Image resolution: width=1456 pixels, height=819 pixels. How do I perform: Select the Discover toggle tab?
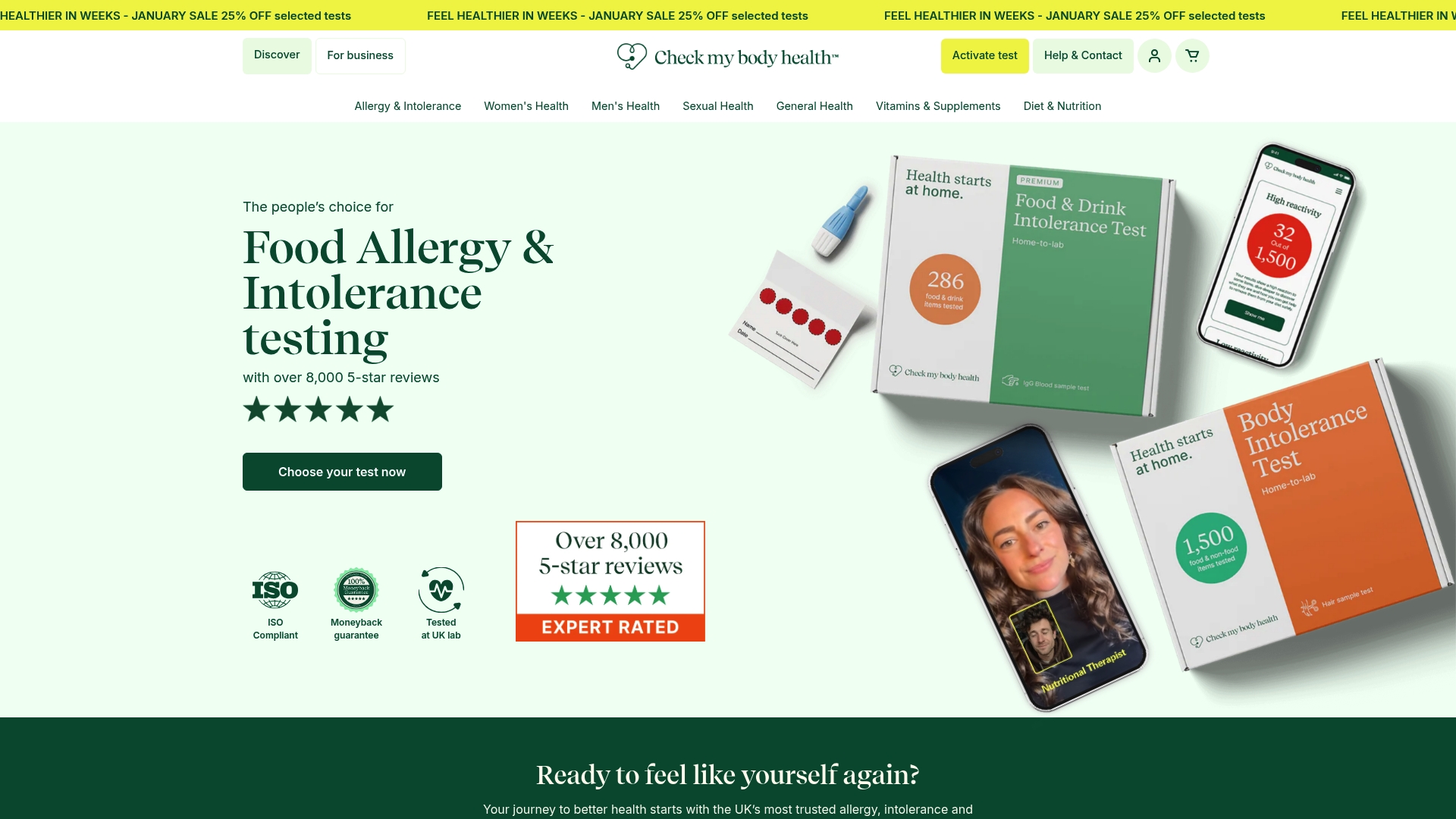[x=277, y=55]
